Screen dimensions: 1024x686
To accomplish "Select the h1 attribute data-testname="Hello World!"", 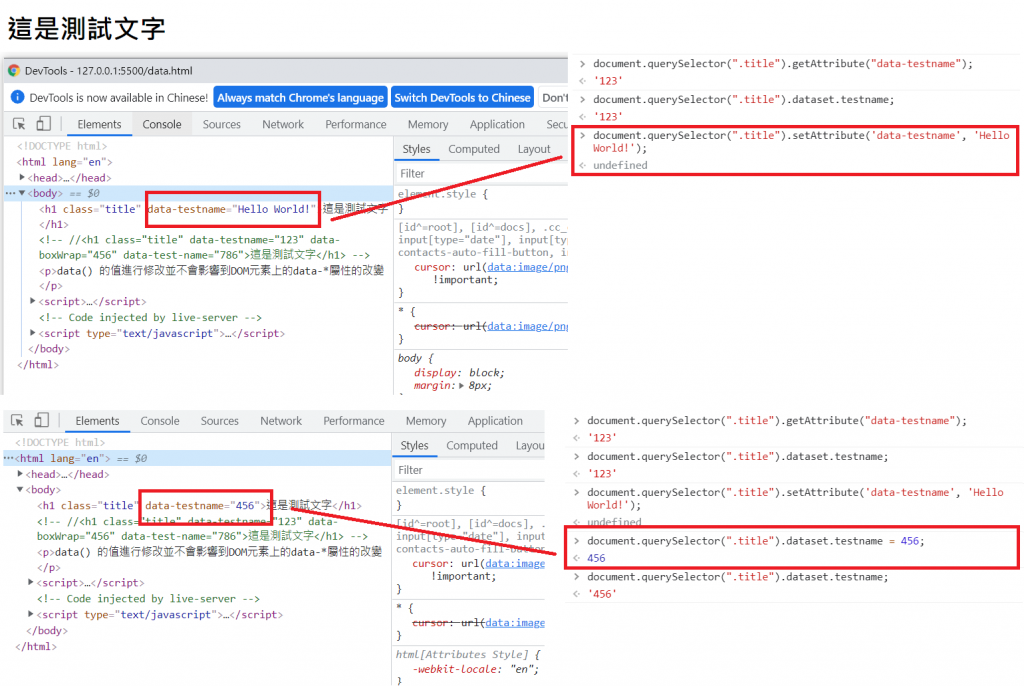I will click(x=232, y=209).
